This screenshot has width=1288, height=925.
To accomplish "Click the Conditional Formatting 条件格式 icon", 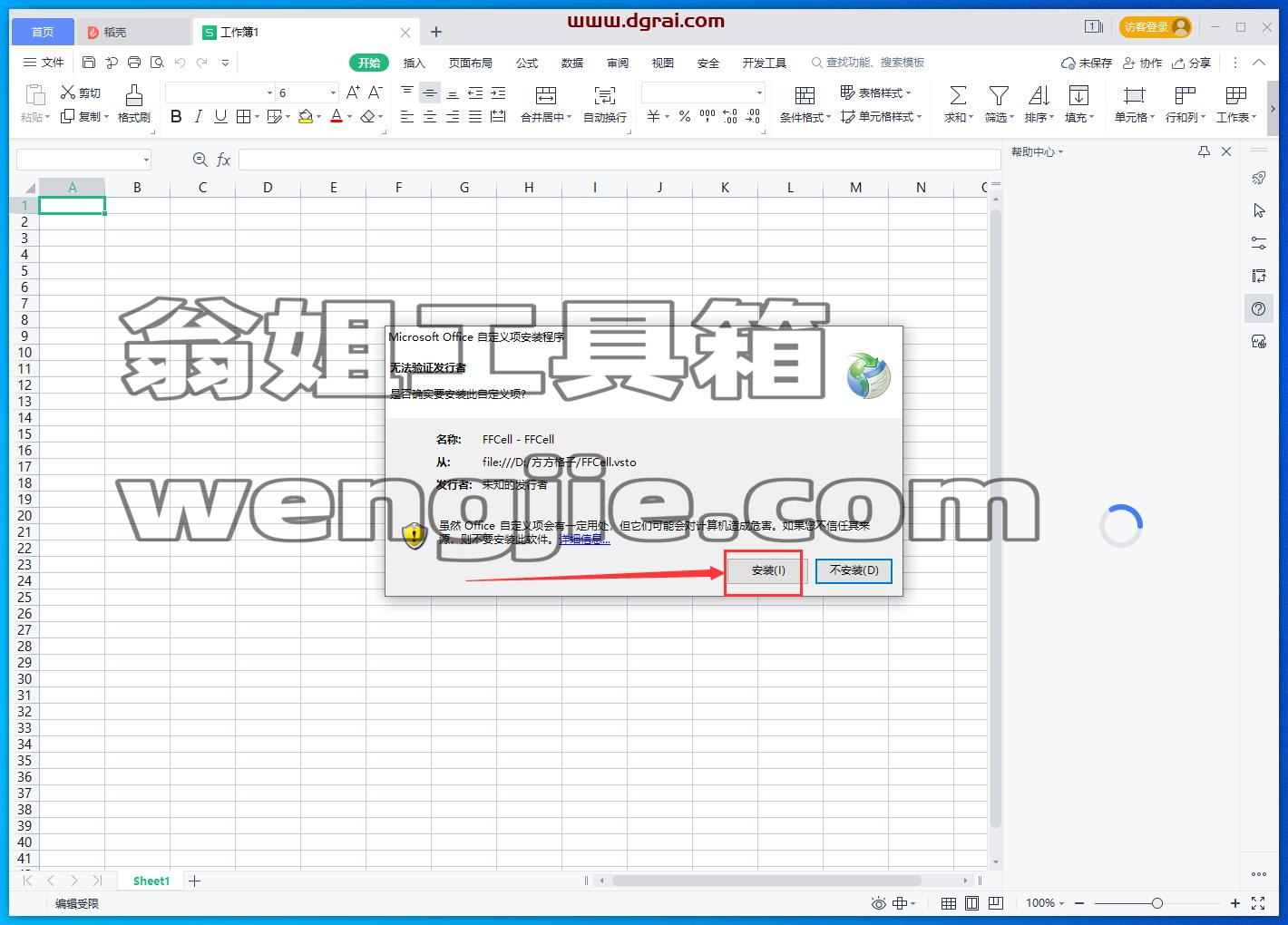I will (x=805, y=95).
